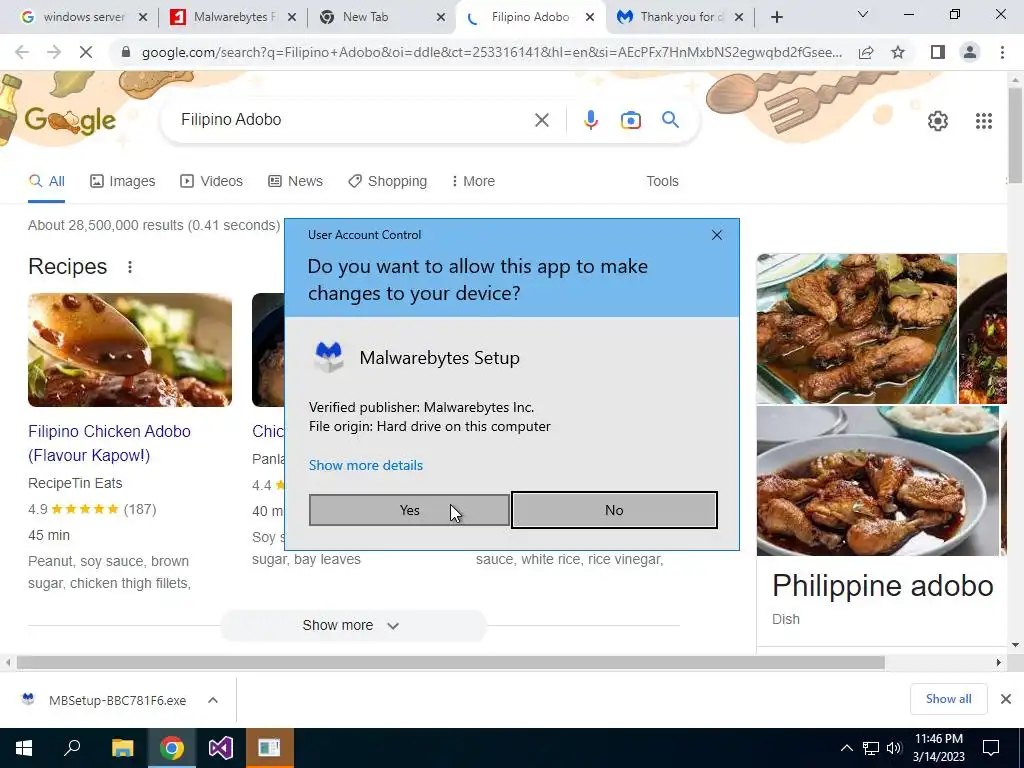Open Recipes section three-dot options
Viewport: 1024px width, 768px height.
(130, 267)
